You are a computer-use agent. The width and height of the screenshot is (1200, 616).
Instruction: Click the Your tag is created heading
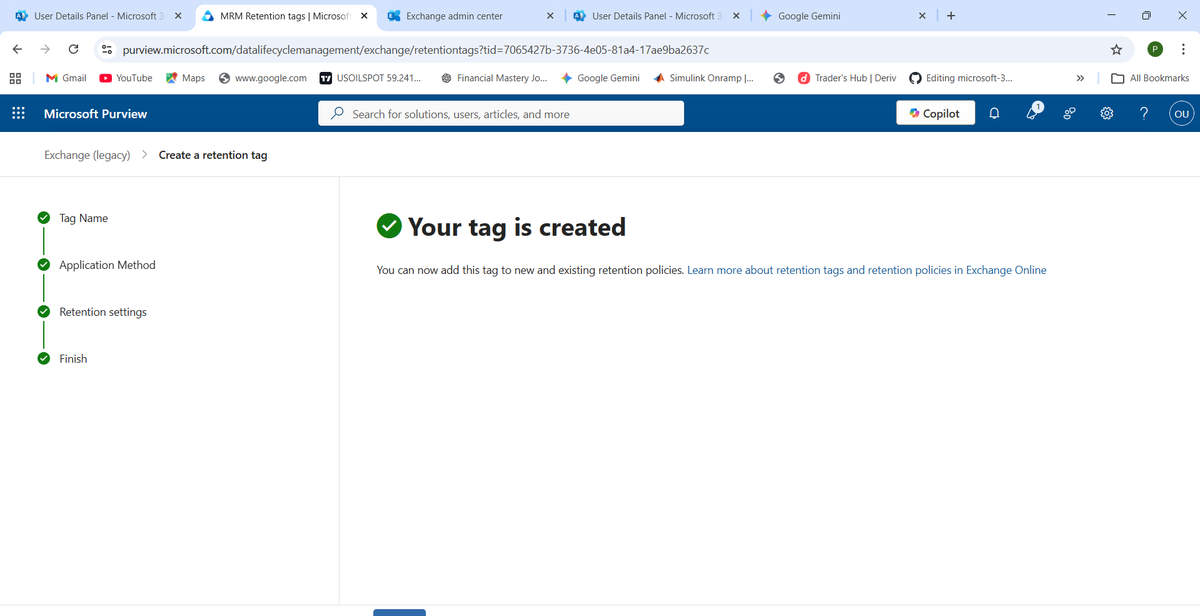[517, 227]
